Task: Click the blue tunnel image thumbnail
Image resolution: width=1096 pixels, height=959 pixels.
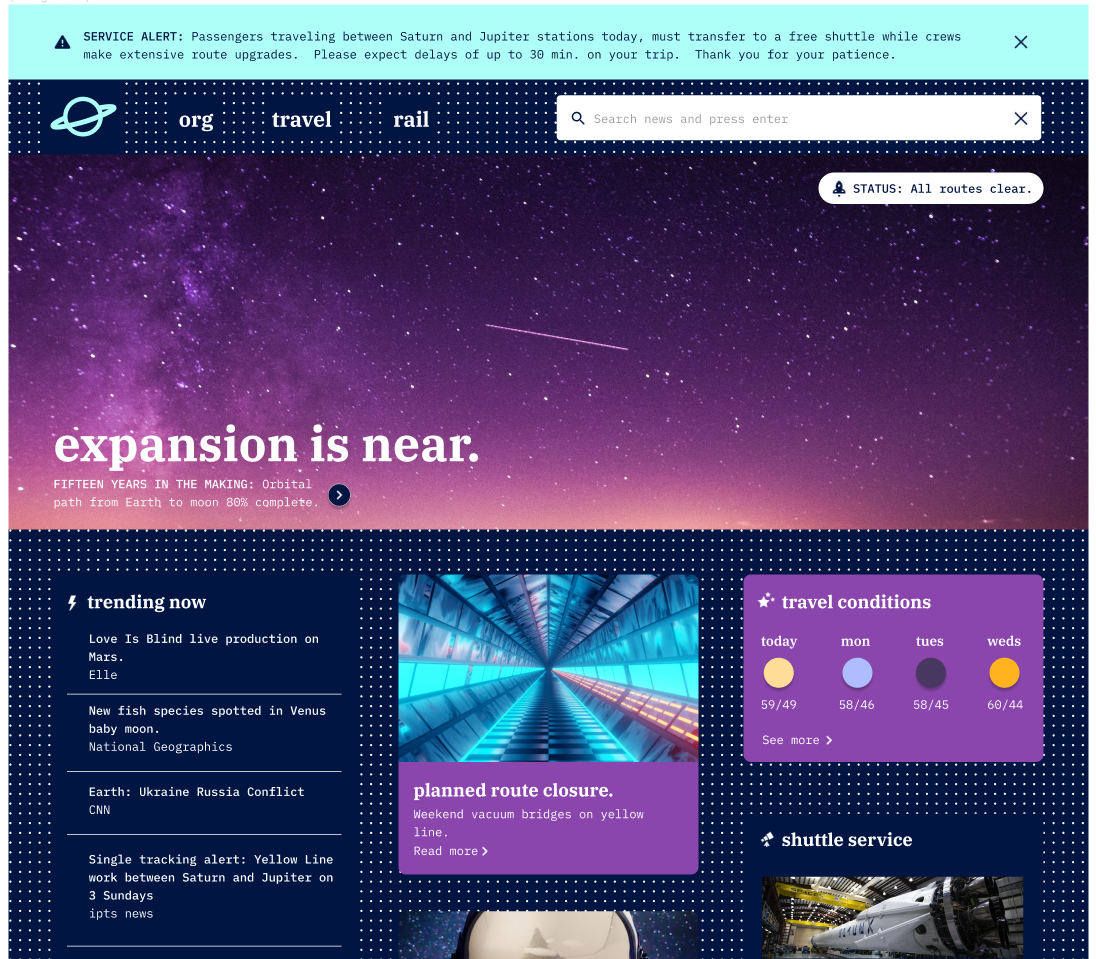Action: click(548, 668)
